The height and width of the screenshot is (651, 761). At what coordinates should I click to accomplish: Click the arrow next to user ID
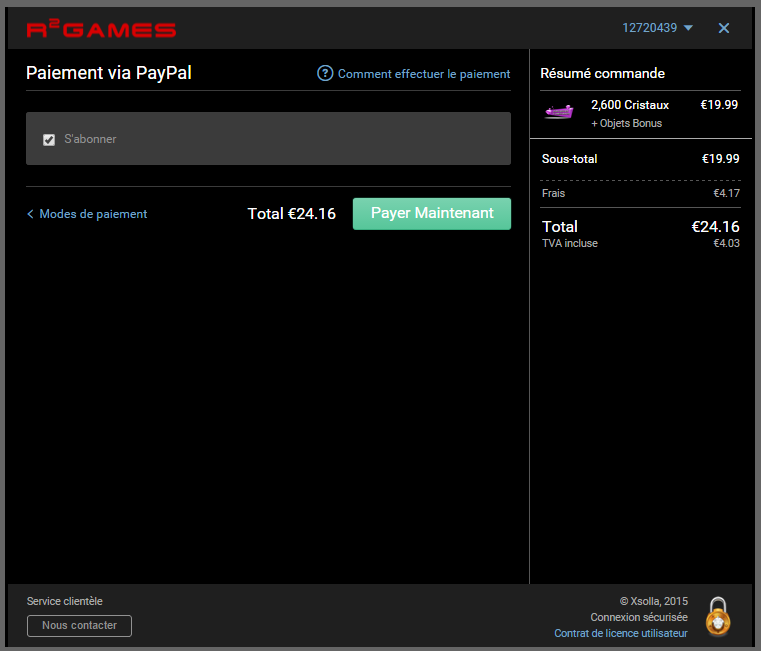point(688,28)
